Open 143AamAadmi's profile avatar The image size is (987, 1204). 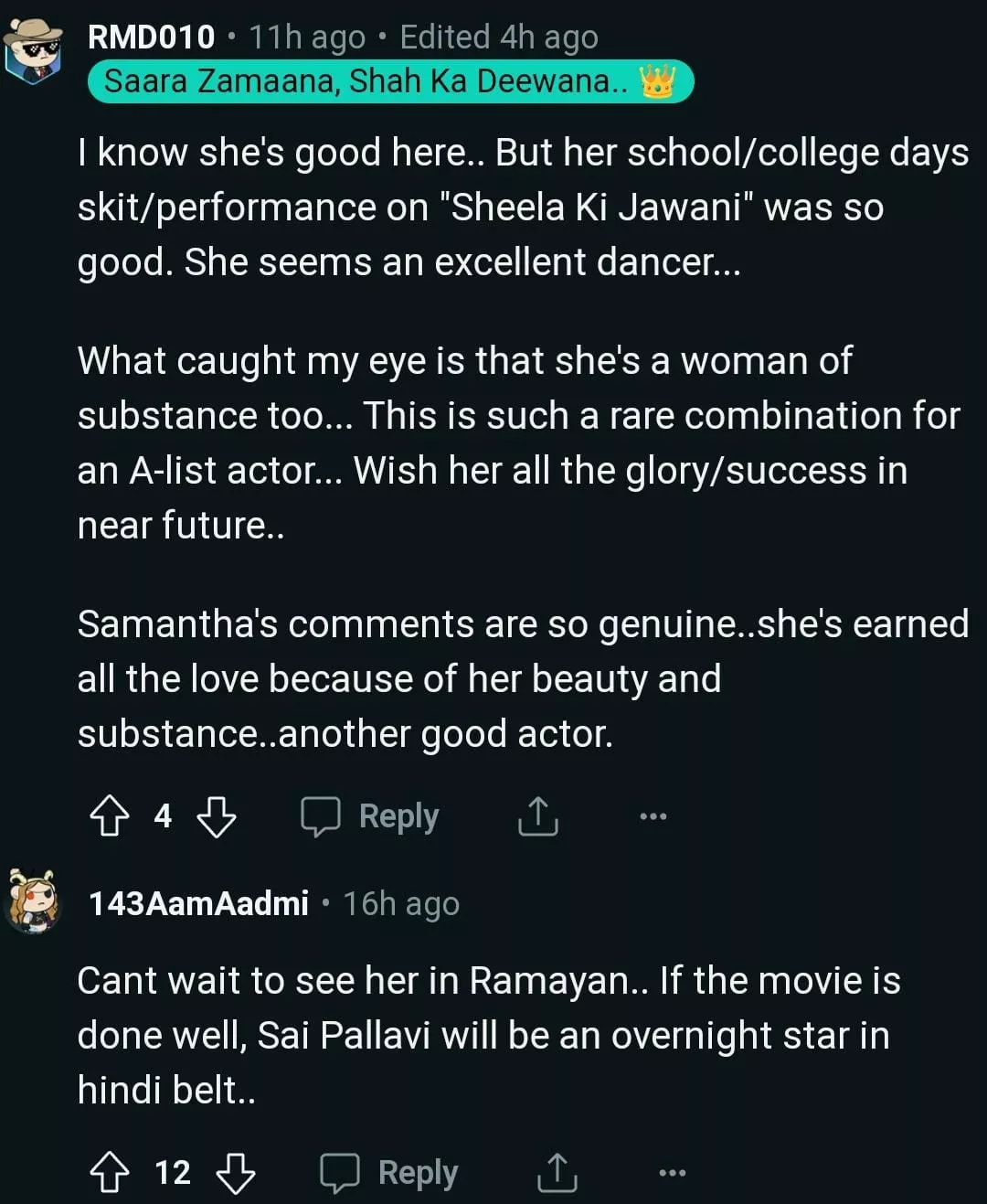33,902
